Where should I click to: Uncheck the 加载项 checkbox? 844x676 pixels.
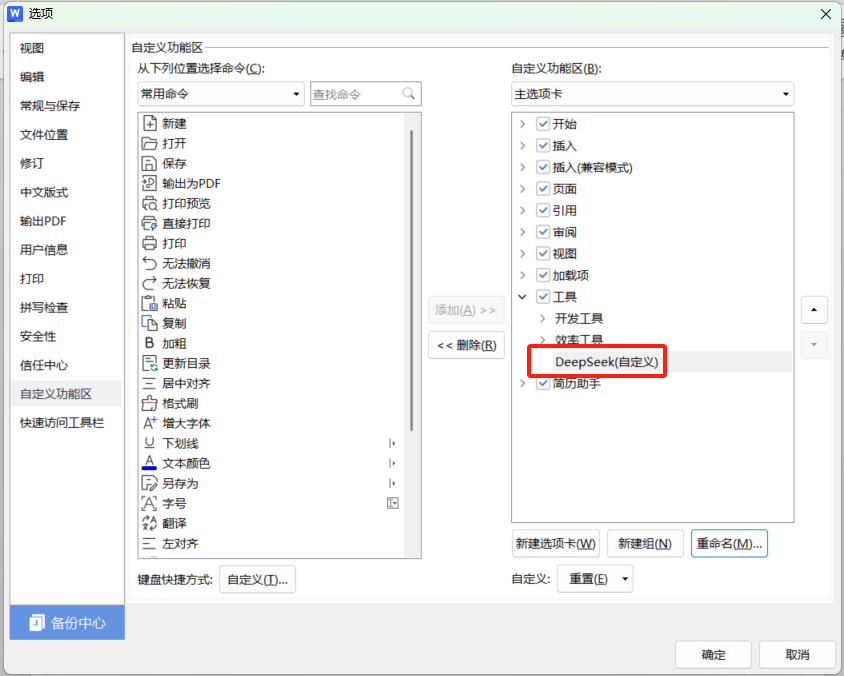coord(543,275)
